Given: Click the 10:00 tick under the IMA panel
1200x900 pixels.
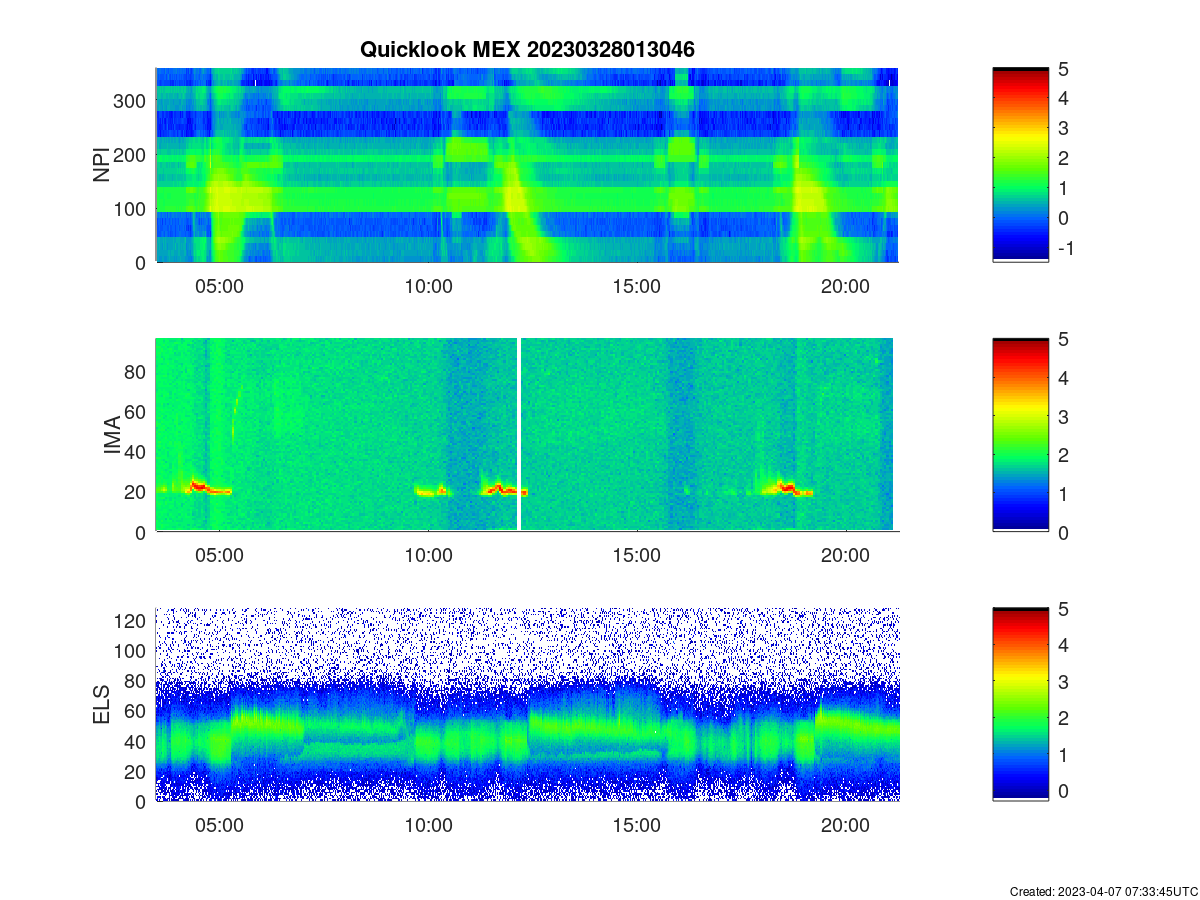Looking at the screenshot, I should pyautogui.click(x=428, y=556).
